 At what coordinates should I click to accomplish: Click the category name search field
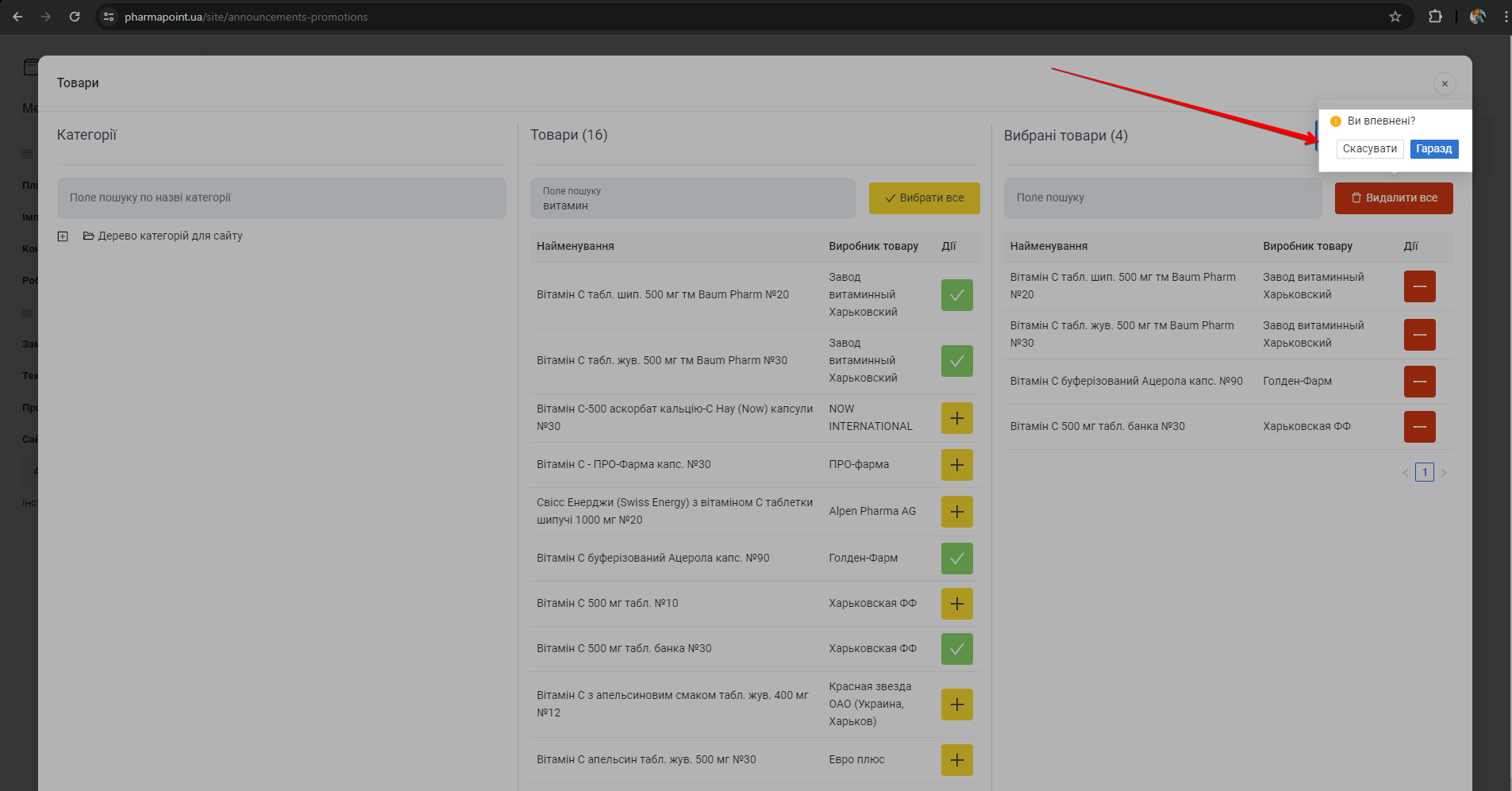point(281,198)
